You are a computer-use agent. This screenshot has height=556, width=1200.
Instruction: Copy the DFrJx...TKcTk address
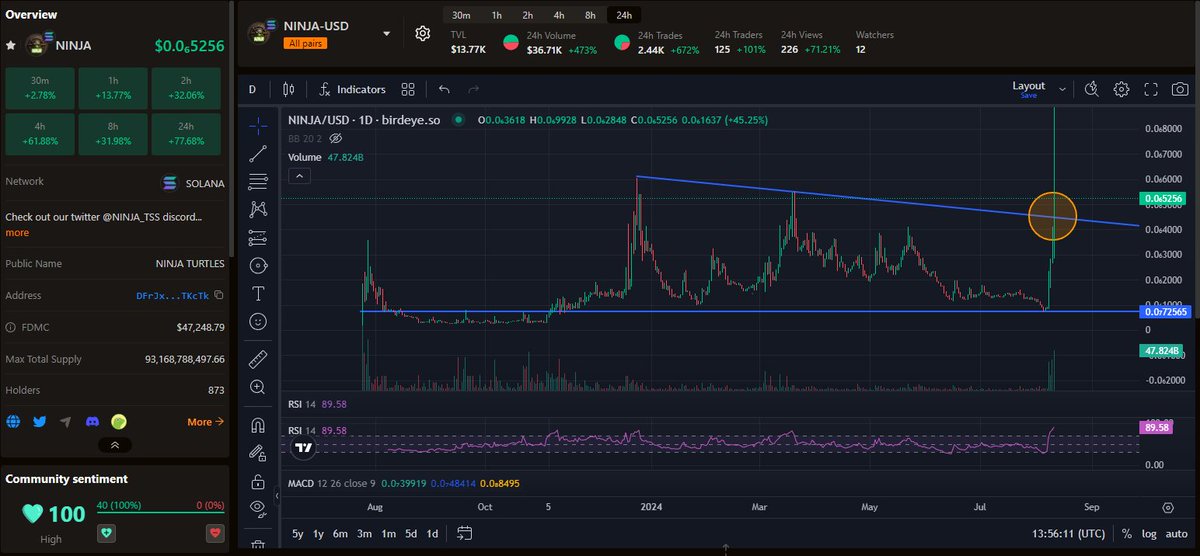click(x=219, y=296)
